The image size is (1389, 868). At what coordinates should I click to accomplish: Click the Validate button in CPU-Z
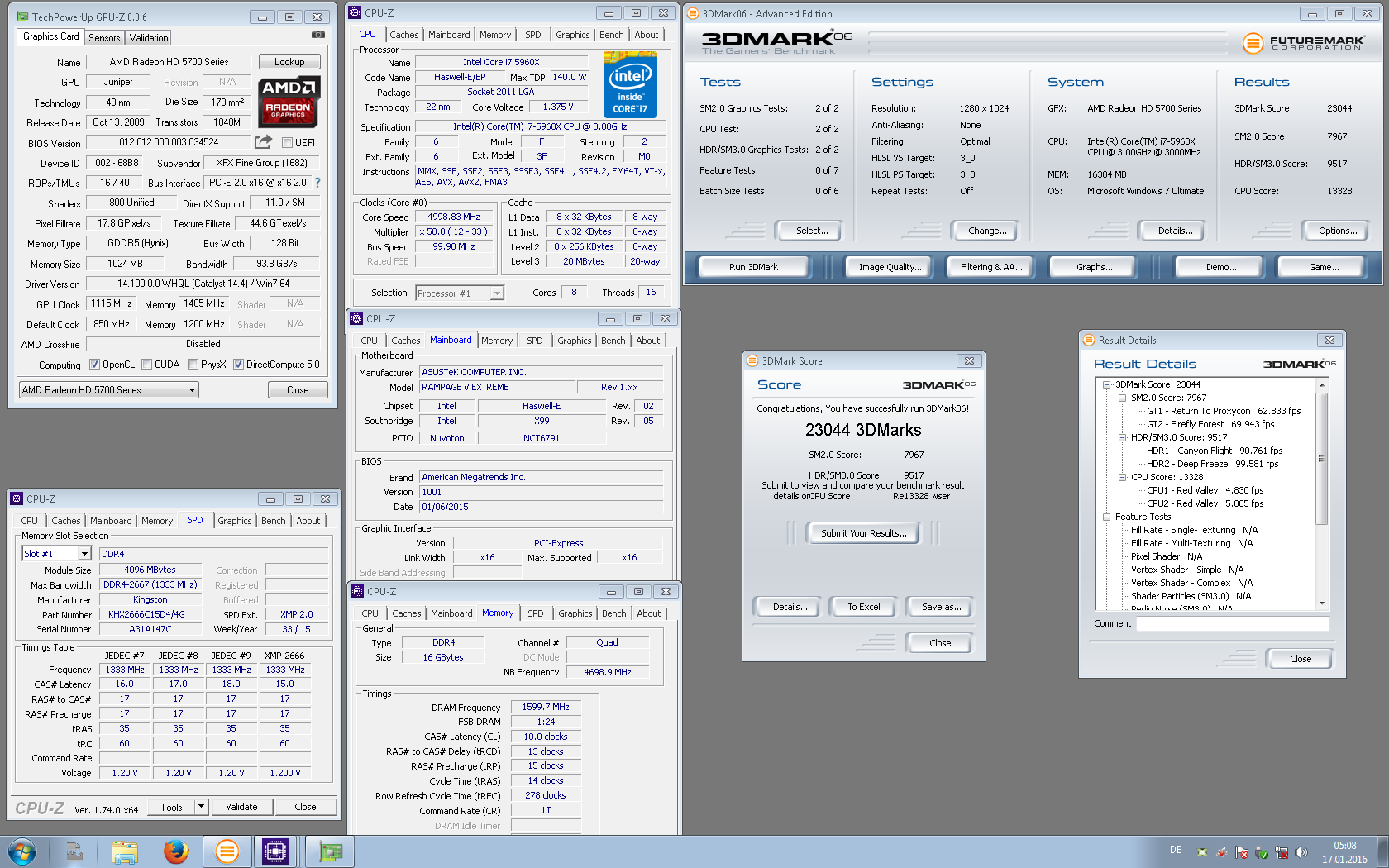241,807
